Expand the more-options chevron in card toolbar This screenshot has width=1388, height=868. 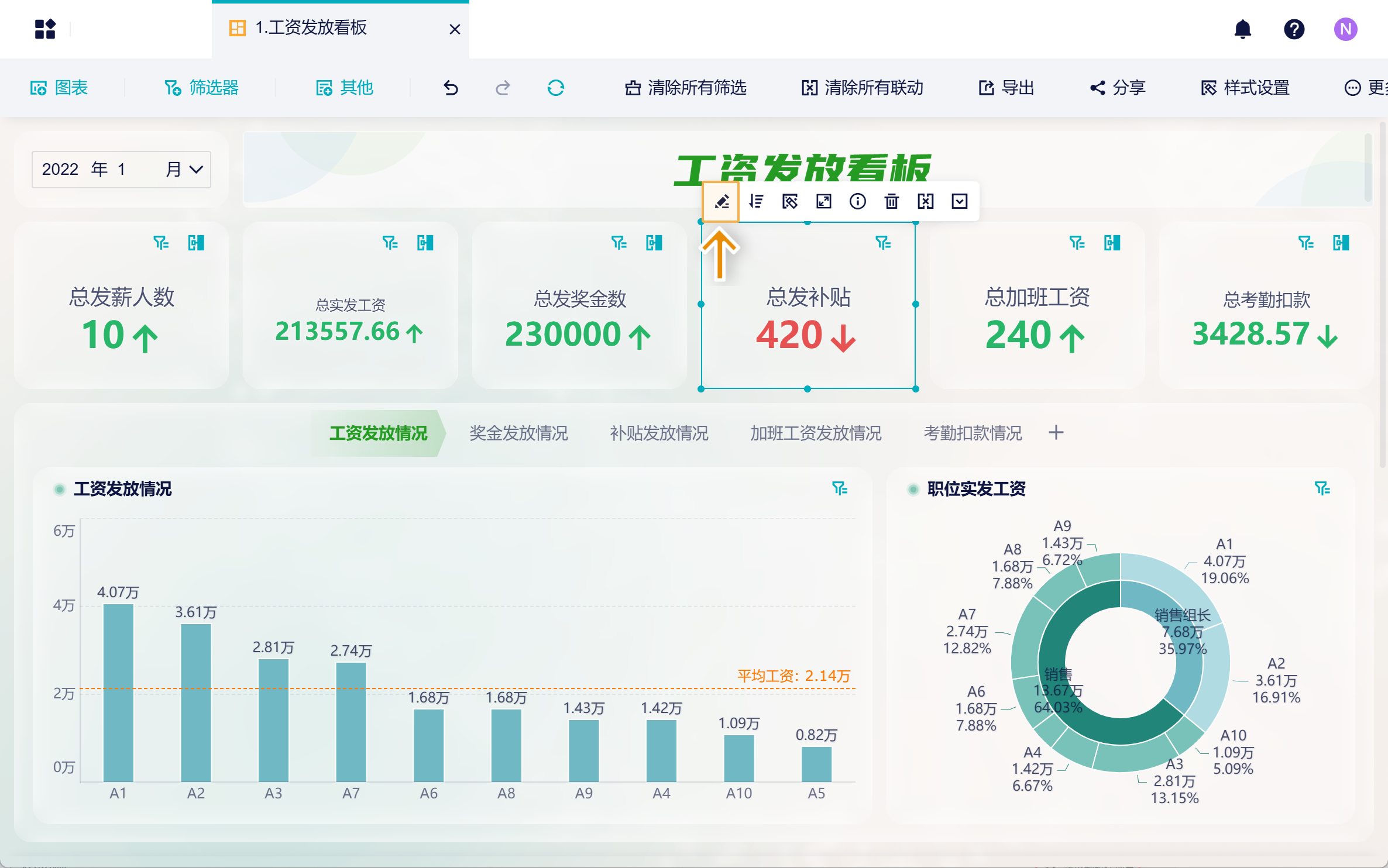point(960,202)
